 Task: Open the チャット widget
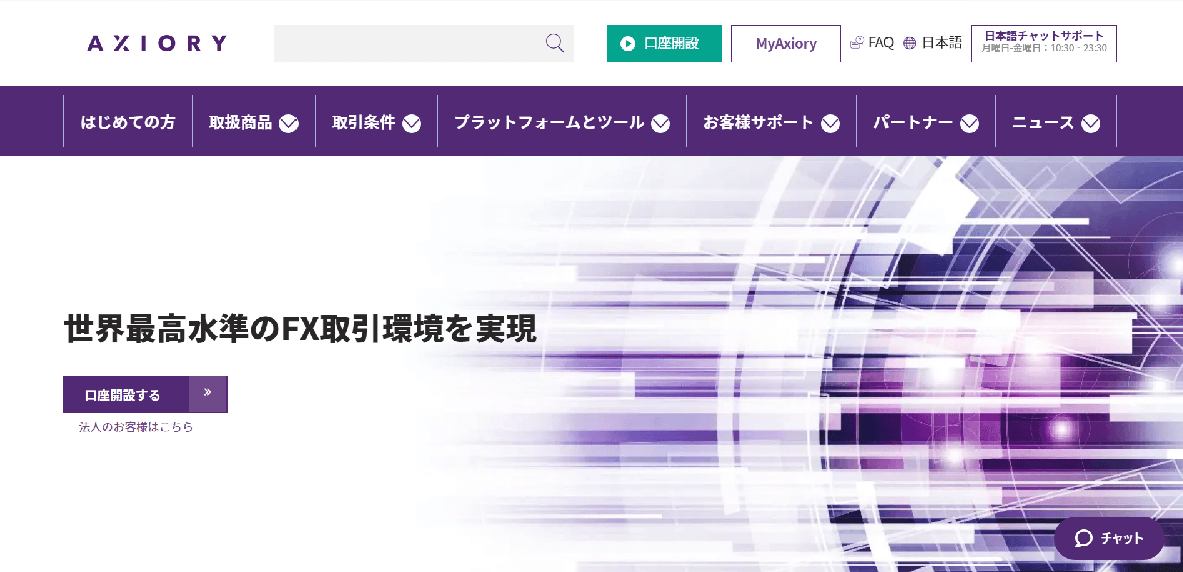1109,538
